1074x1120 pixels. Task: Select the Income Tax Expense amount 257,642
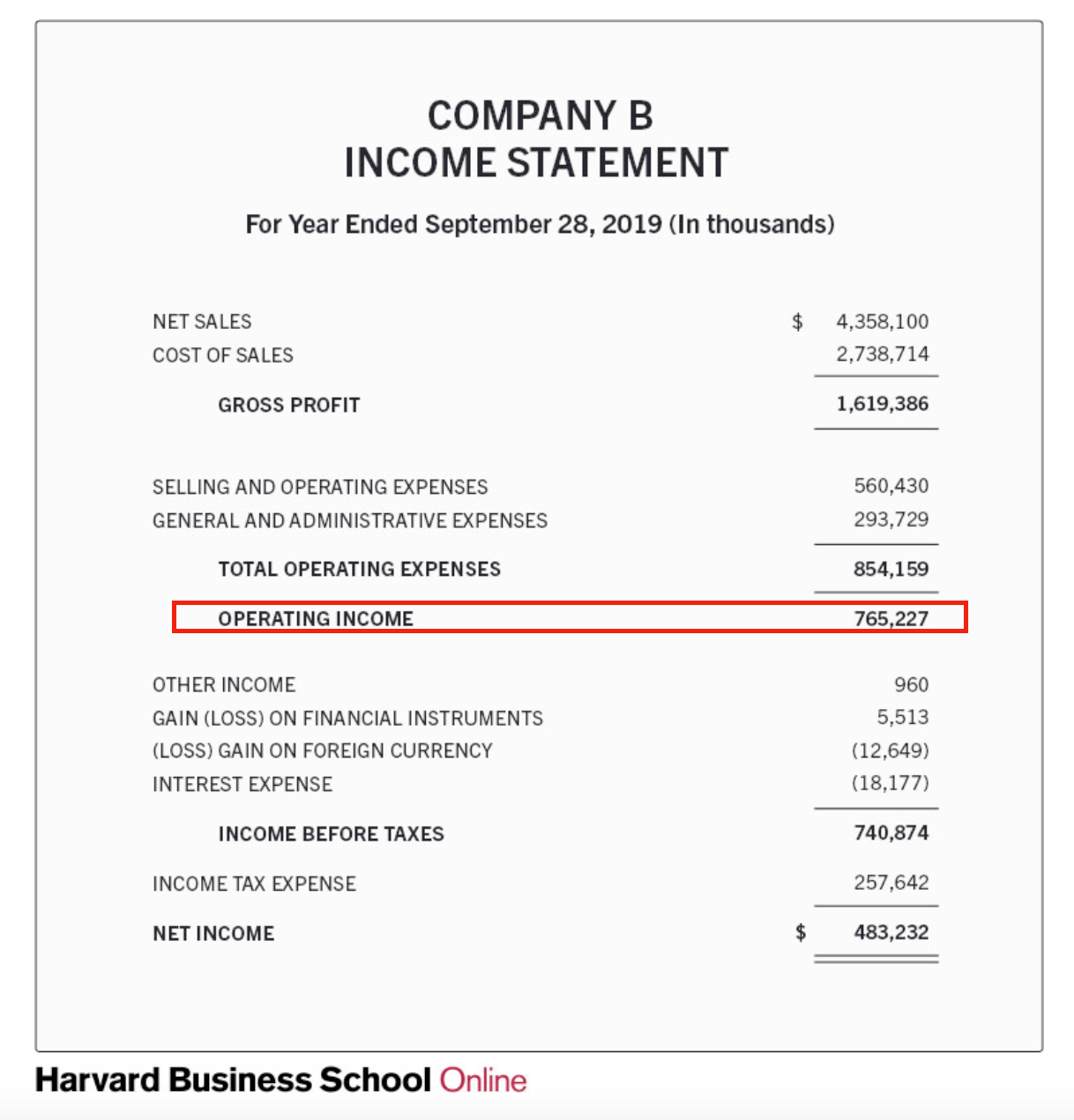coord(891,883)
